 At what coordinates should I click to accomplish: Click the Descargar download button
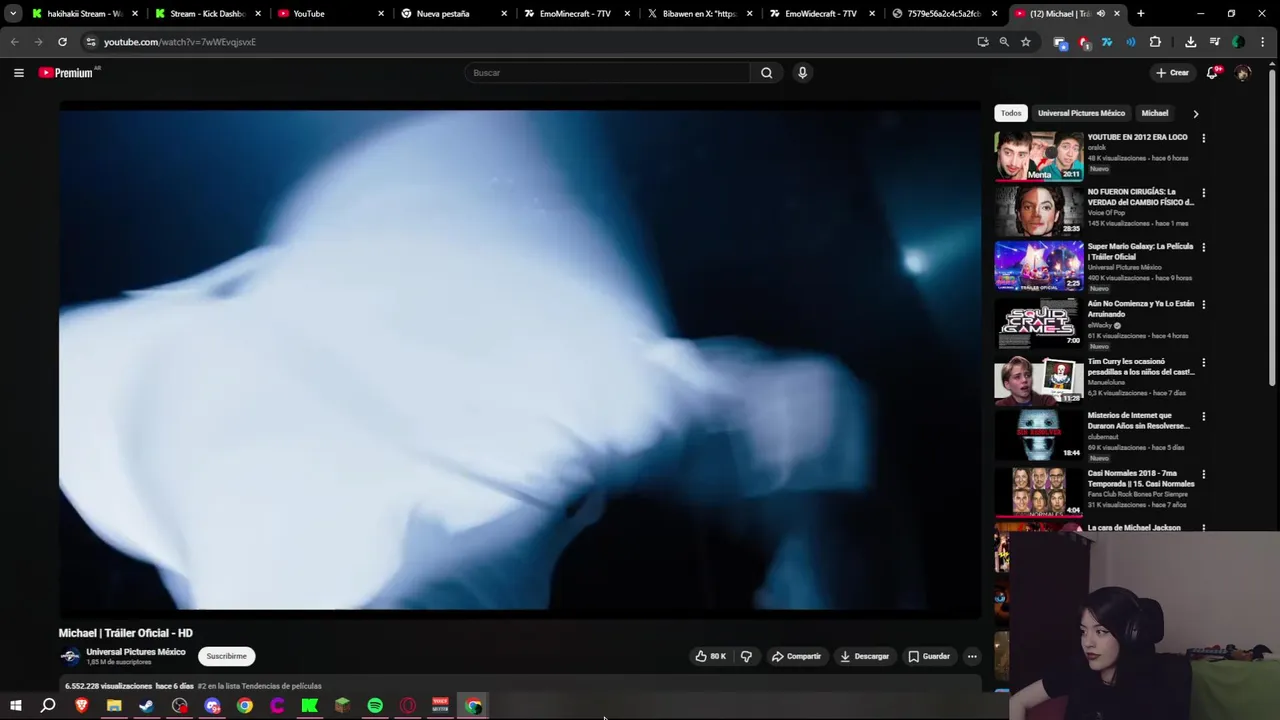coord(864,656)
